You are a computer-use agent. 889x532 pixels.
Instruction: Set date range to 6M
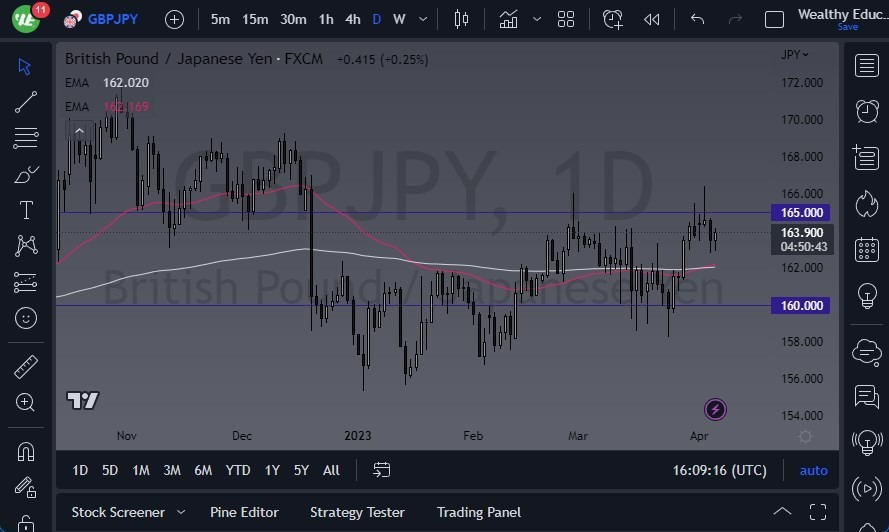[203, 470]
